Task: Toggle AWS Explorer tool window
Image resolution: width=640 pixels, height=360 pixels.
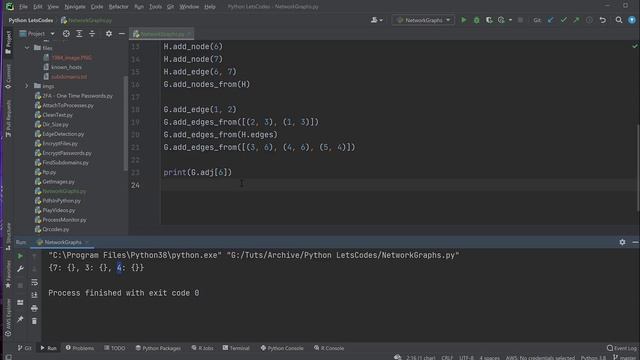Action: 8,318
